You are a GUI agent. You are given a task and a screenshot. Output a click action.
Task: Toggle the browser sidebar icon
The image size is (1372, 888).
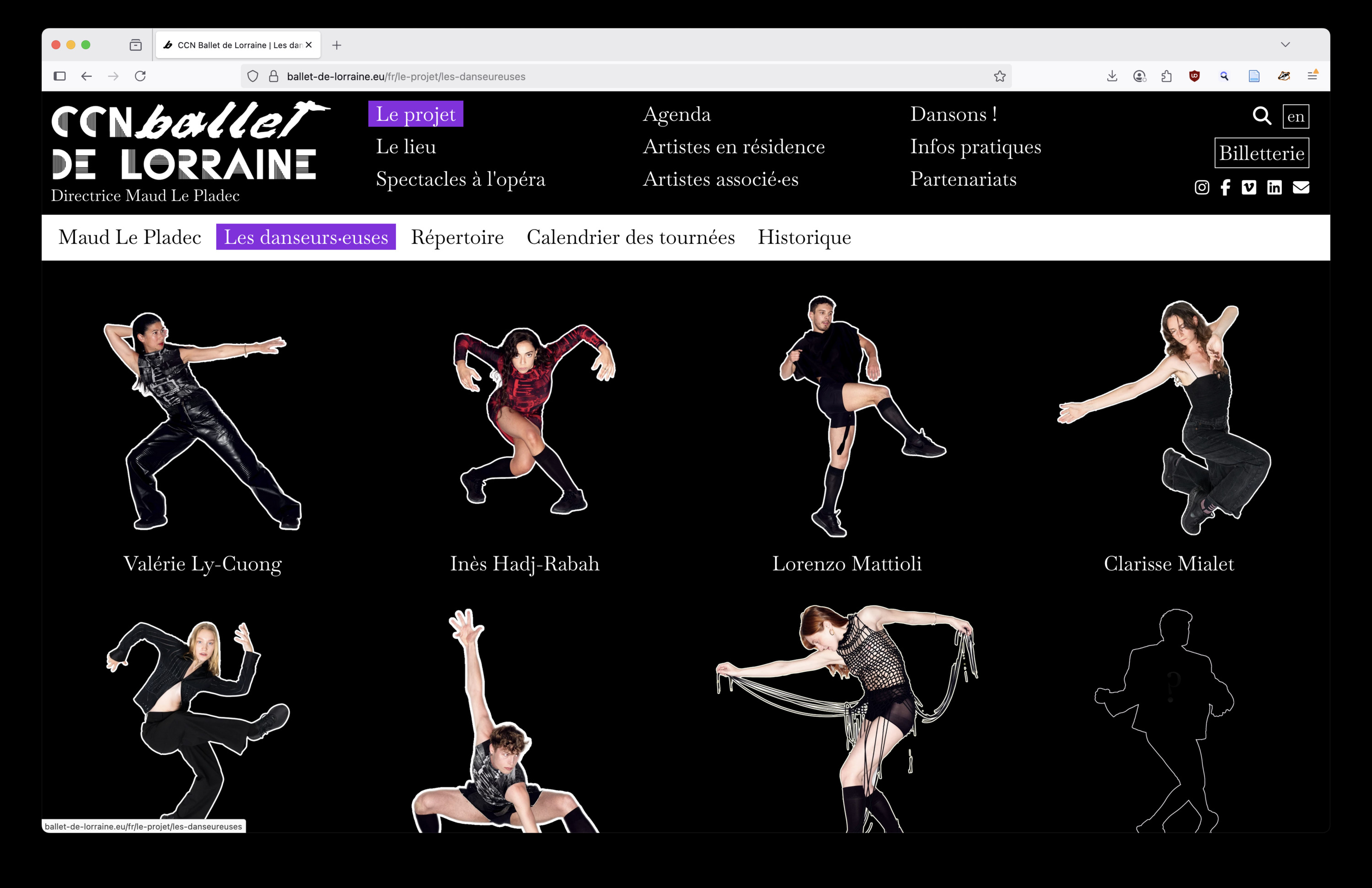click(x=59, y=76)
